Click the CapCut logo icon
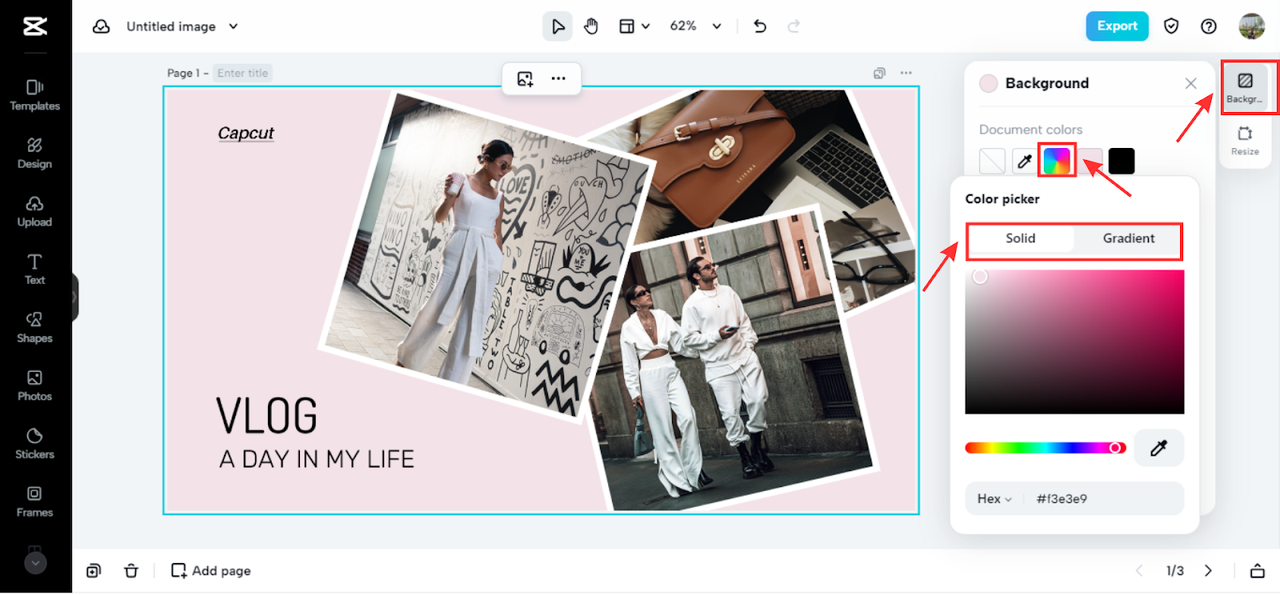This screenshot has height=595, width=1280. [x=35, y=27]
